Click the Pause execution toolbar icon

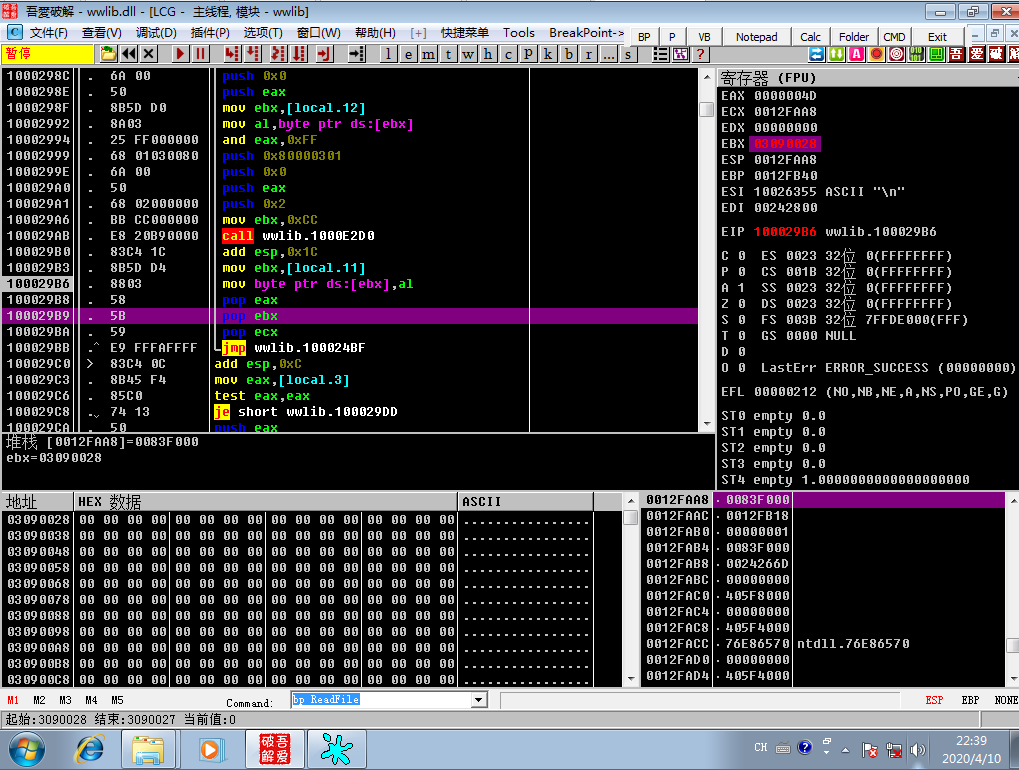[x=200, y=54]
